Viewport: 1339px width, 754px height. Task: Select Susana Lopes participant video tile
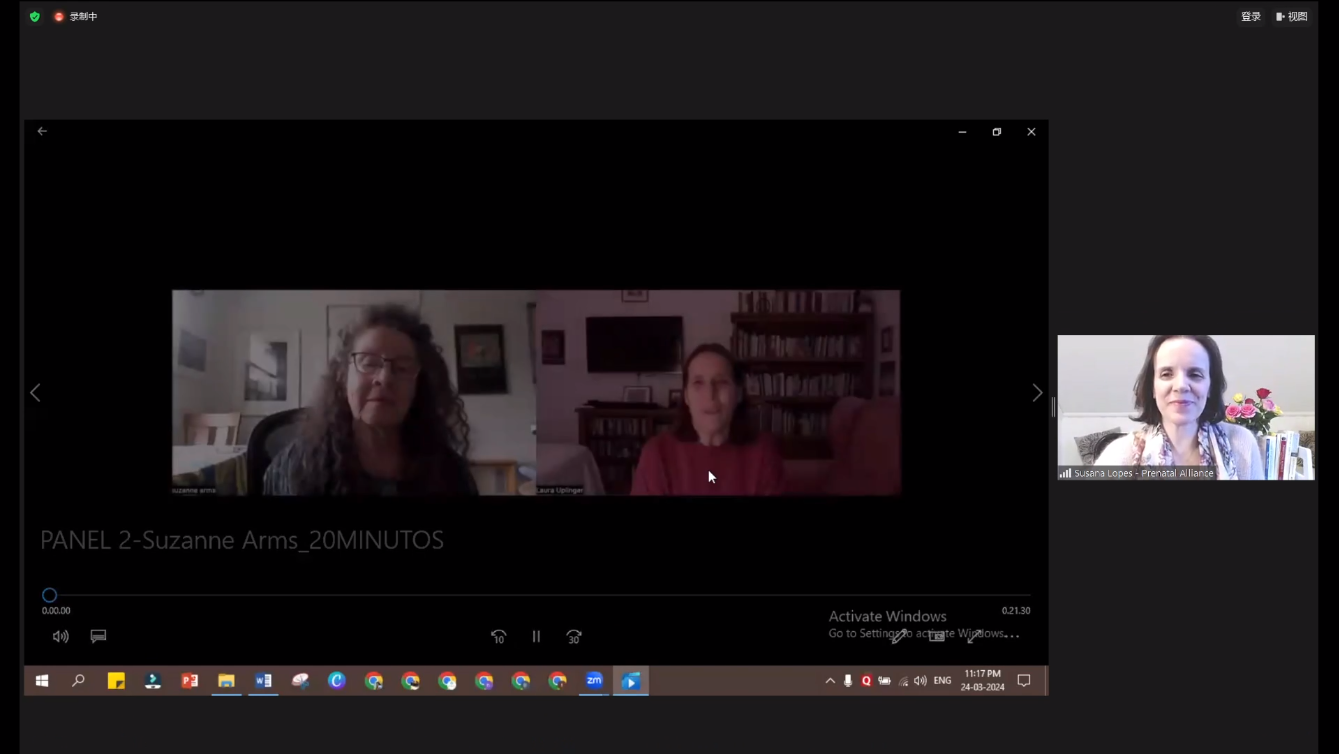pos(1186,407)
